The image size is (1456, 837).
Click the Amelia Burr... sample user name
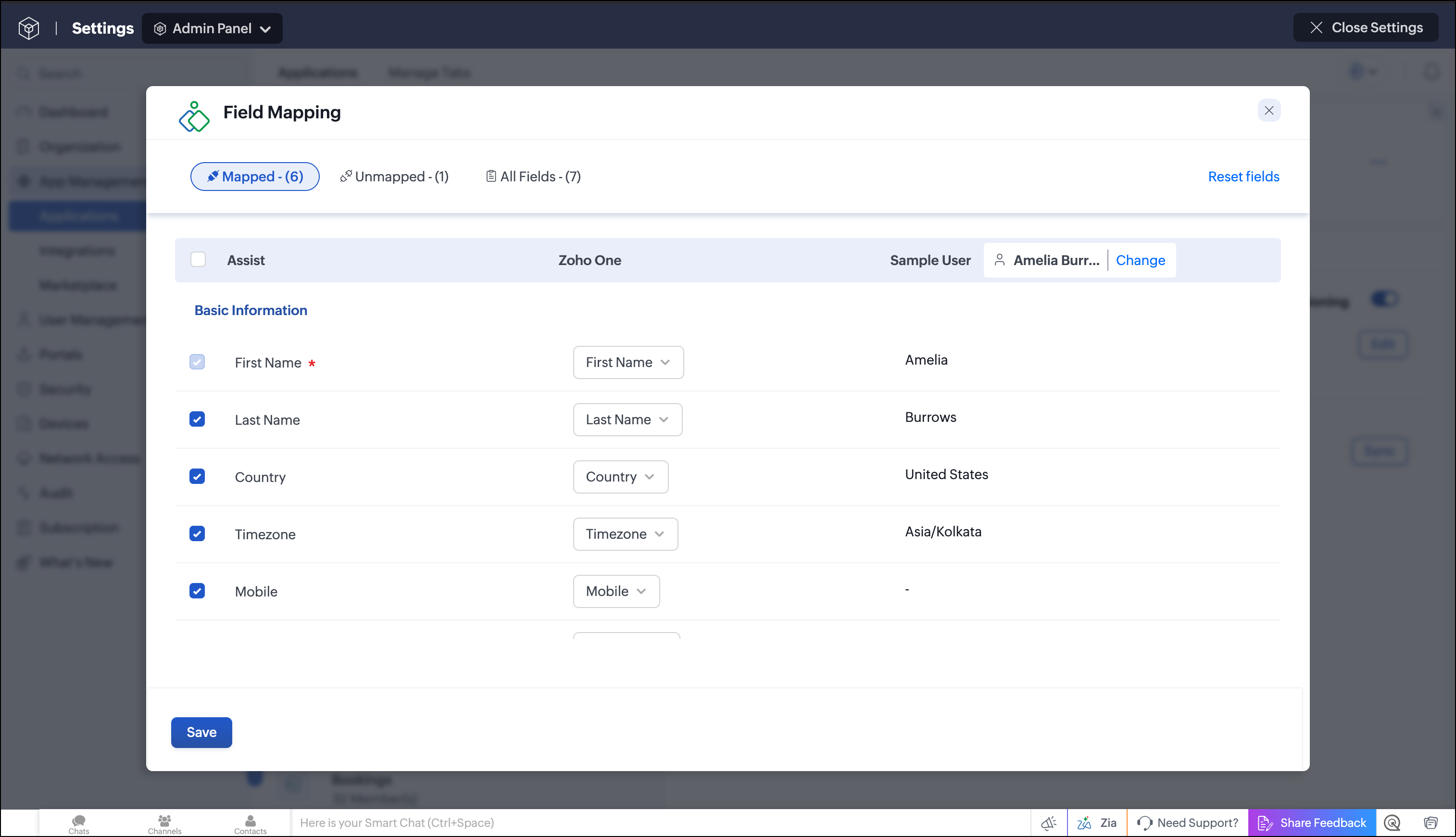point(1056,260)
